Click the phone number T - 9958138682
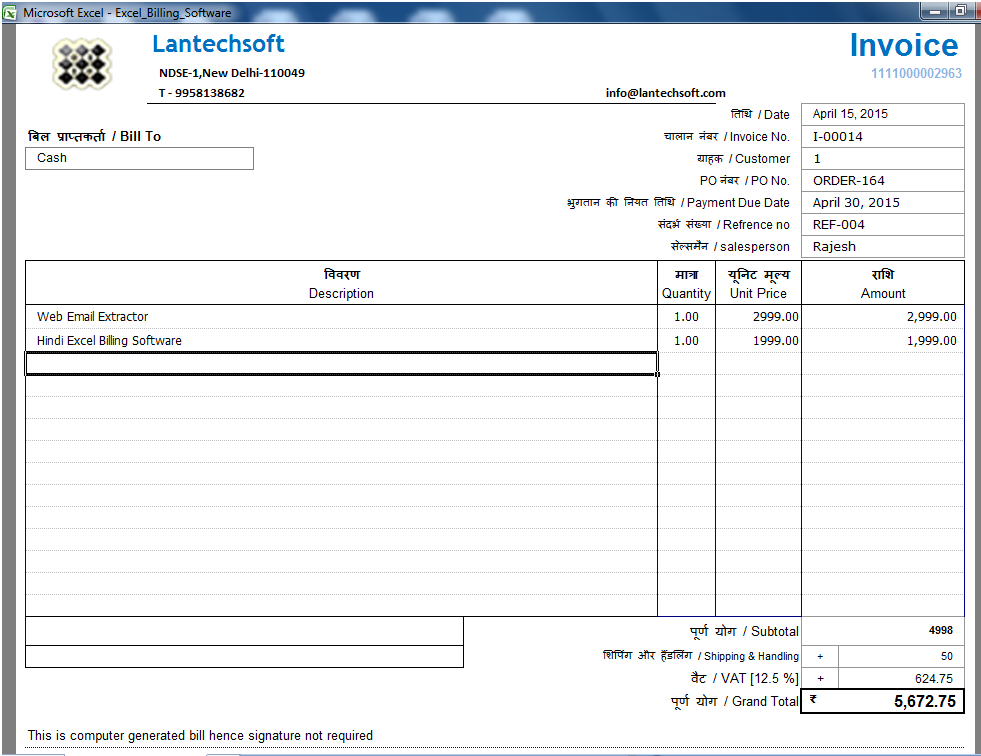The image size is (981, 756). coord(201,93)
